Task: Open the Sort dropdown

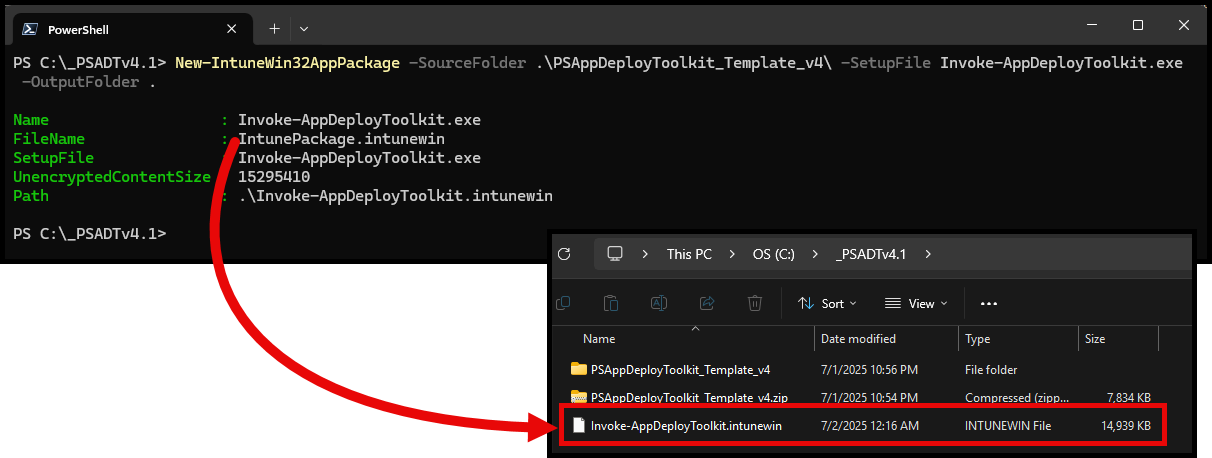Action: pyautogui.click(x=827, y=303)
